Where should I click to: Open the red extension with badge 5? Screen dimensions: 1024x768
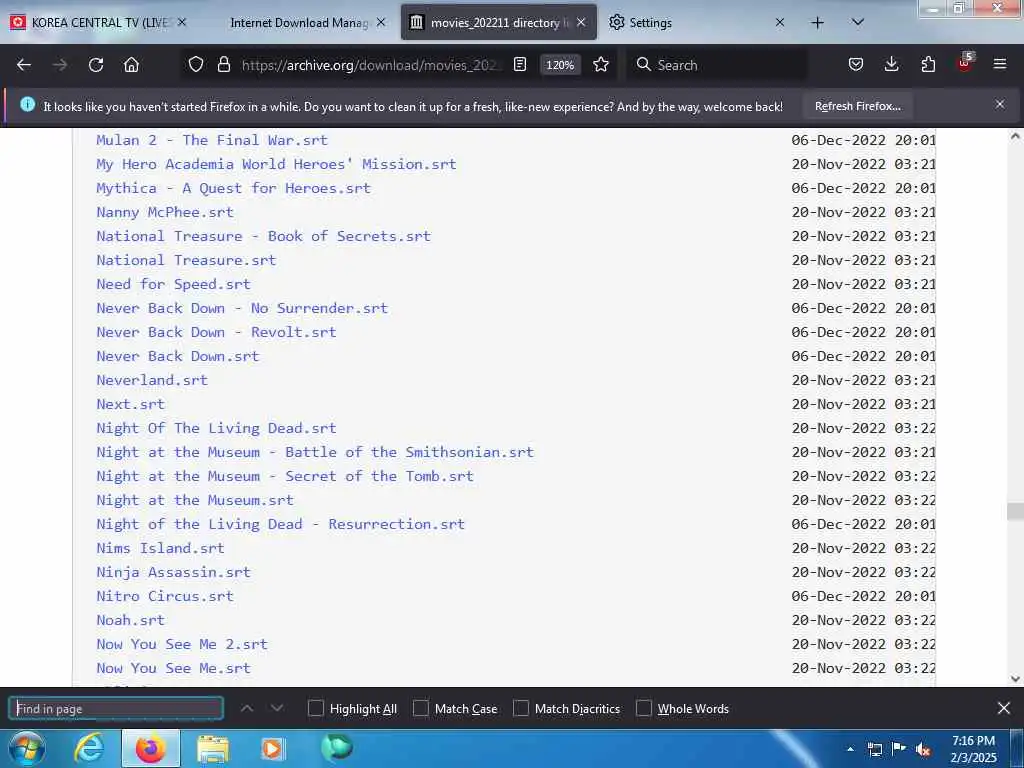[965, 63]
